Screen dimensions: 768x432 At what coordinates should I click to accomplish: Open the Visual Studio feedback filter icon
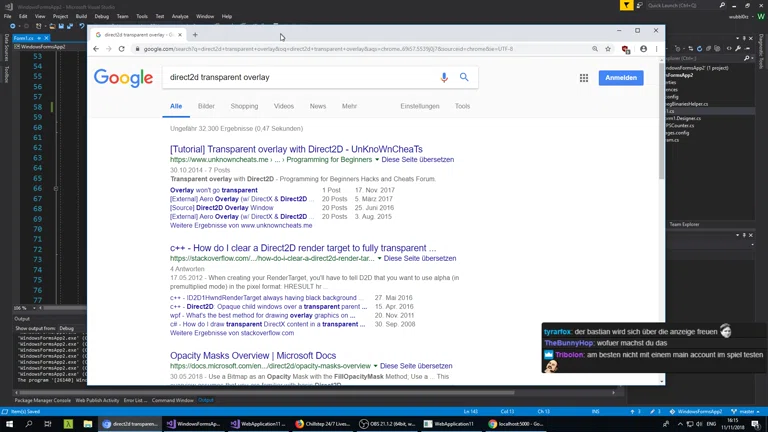[626, 5]
